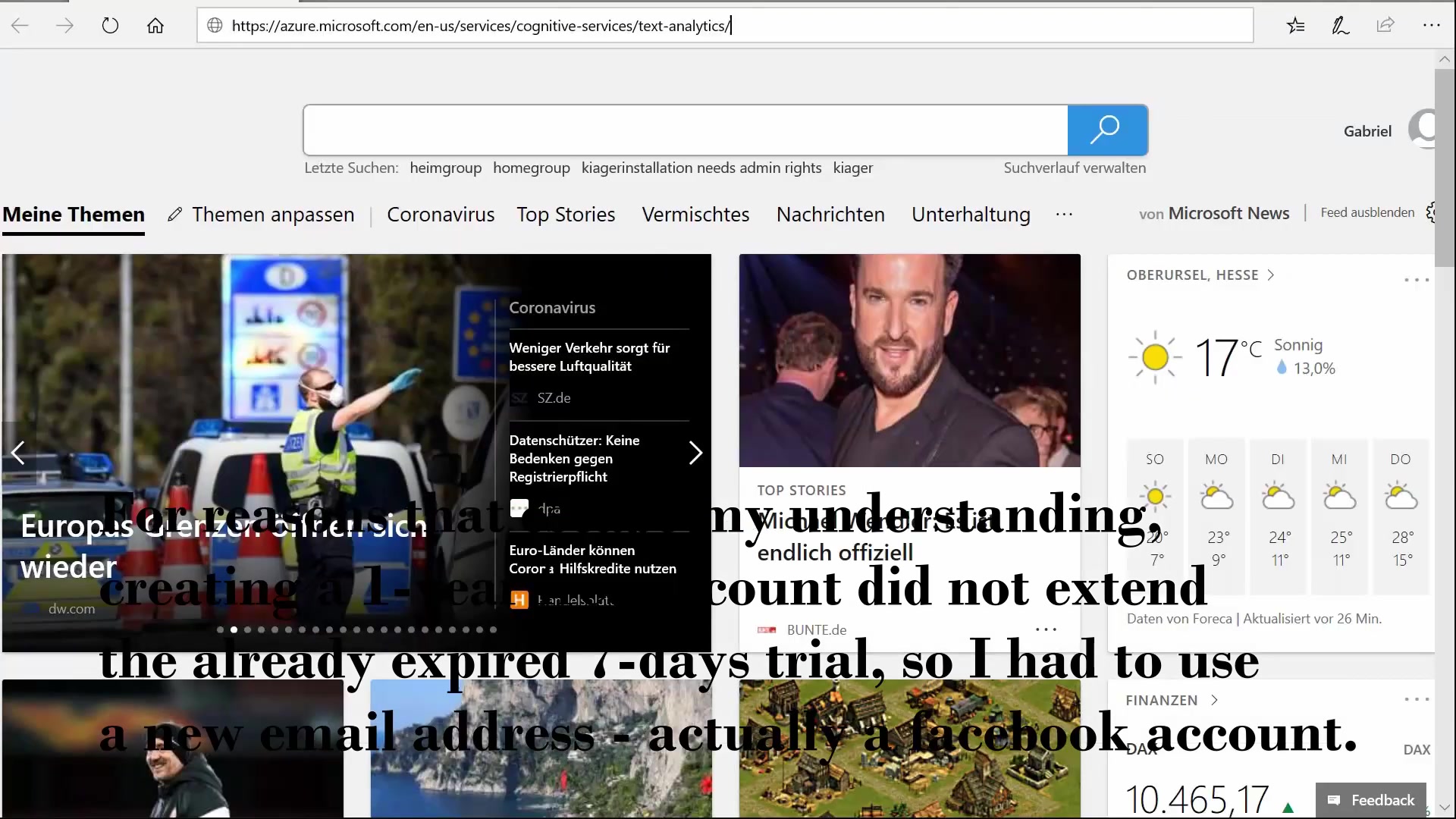Switch to the Unterhaltung tab
This screenshot has height=819, width=1456.
click(971, 215)
